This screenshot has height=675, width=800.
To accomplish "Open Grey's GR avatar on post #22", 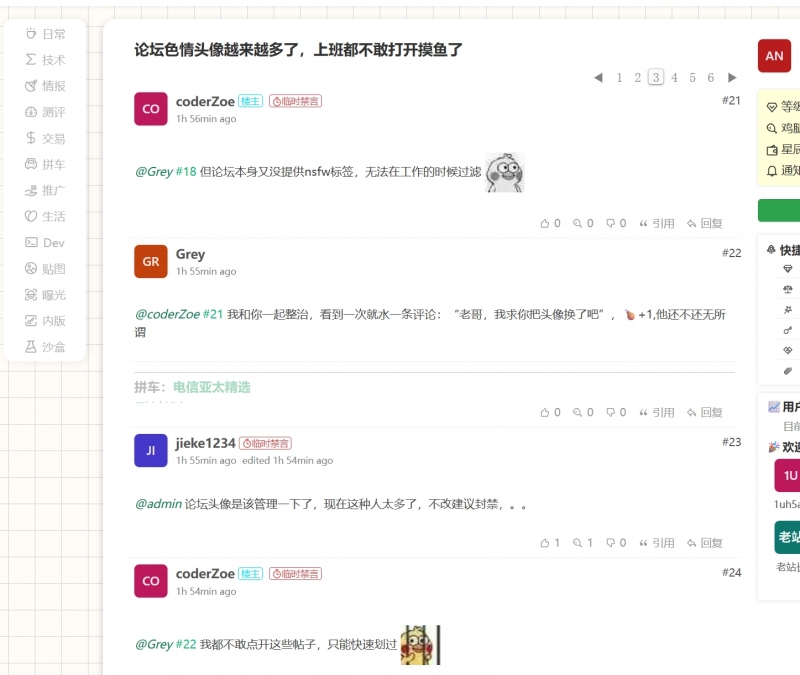I will [x=151, y=261].
